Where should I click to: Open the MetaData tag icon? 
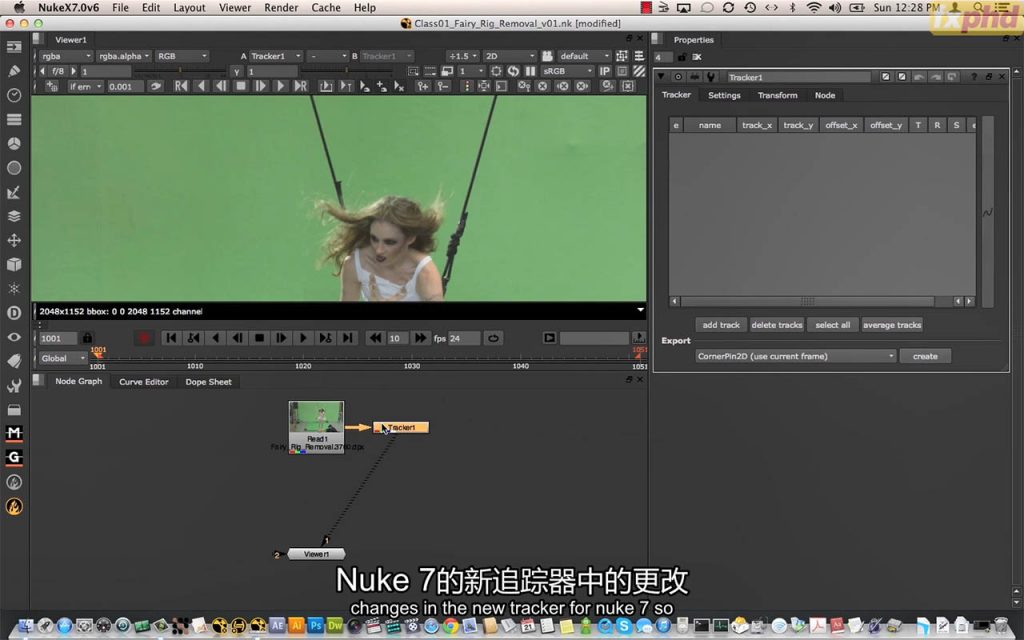(14, 361)
